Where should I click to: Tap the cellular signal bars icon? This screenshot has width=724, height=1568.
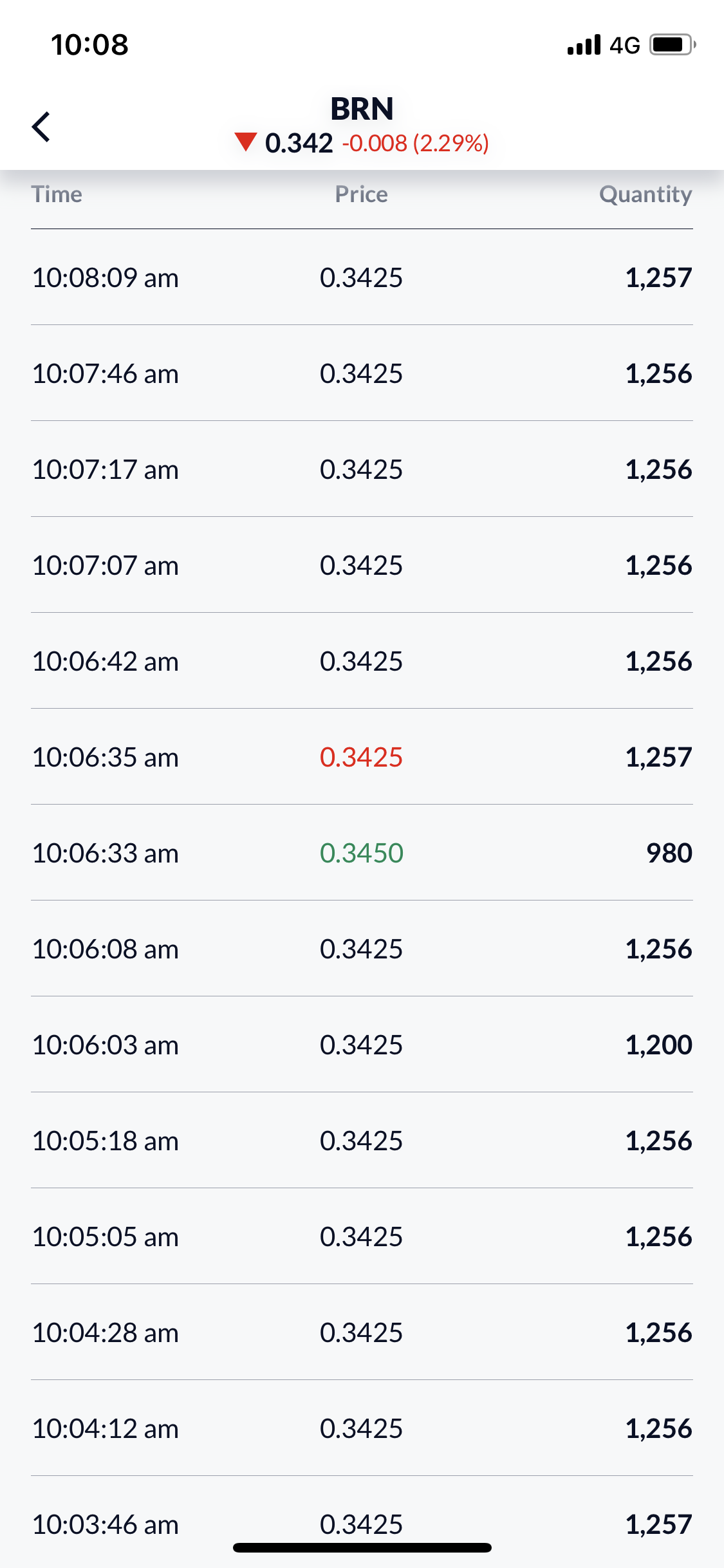click(584, 45)
